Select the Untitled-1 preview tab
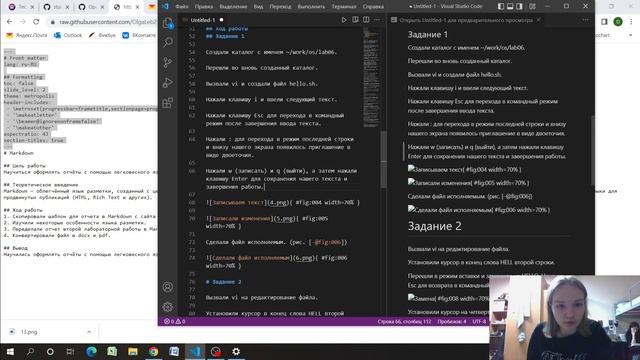Screen dimensions: 640x360 click(465, 20)
